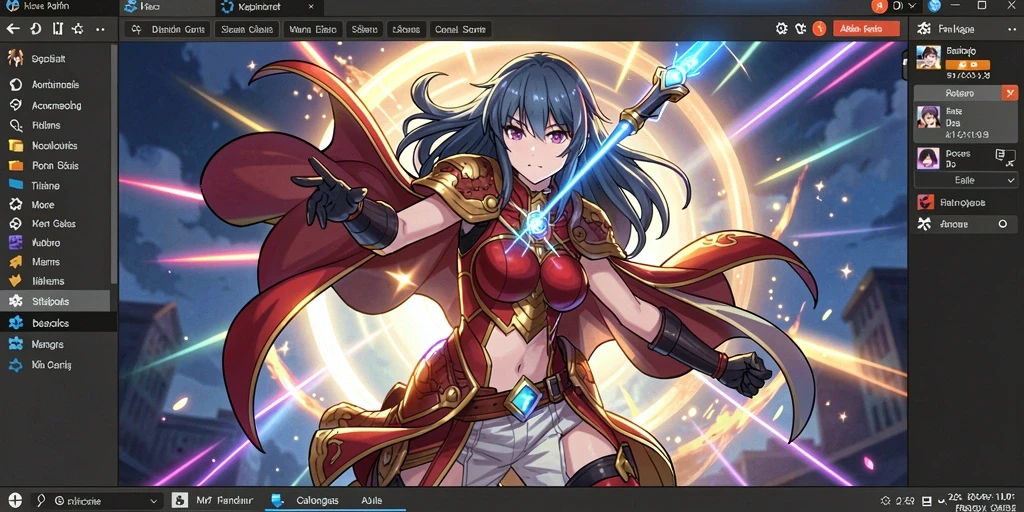Click the left sidebar vertical scrollbar

tap(114, 163)
